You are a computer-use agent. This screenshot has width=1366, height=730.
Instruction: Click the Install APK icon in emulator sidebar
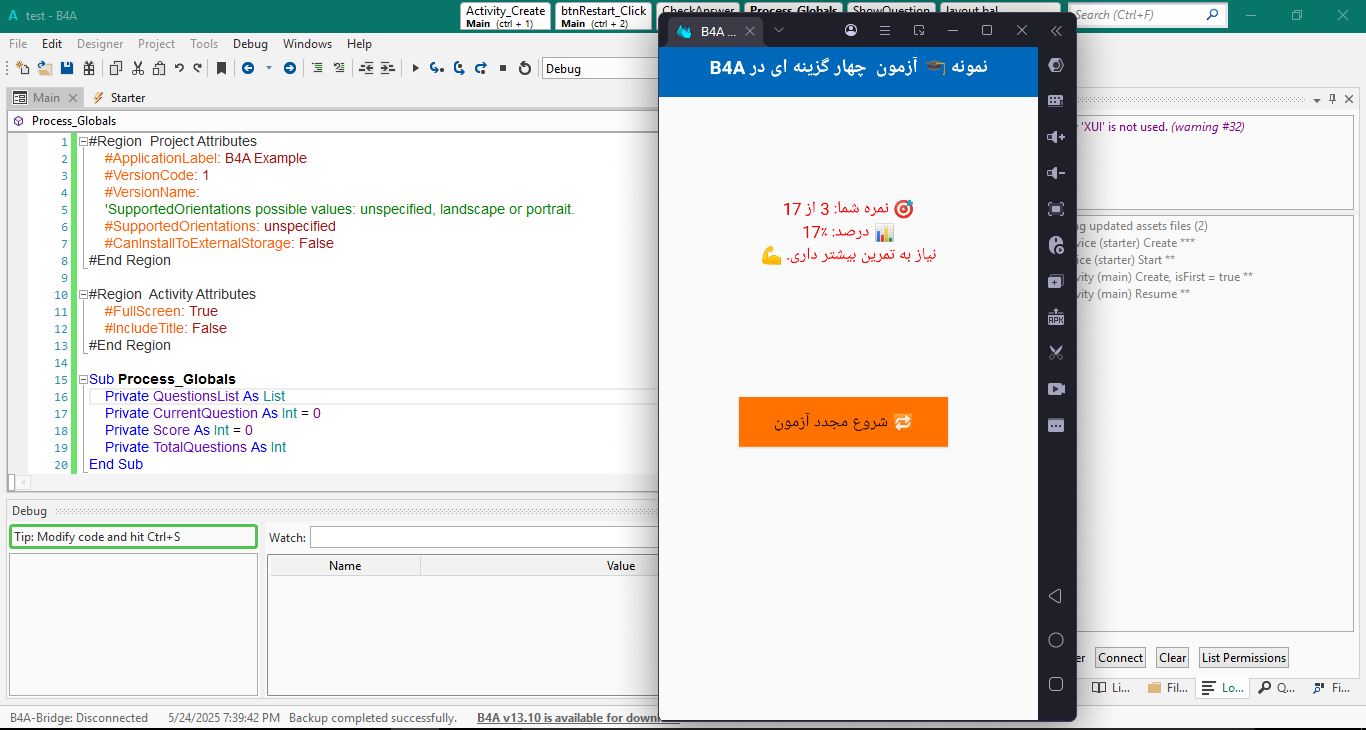coord(1055,317)
